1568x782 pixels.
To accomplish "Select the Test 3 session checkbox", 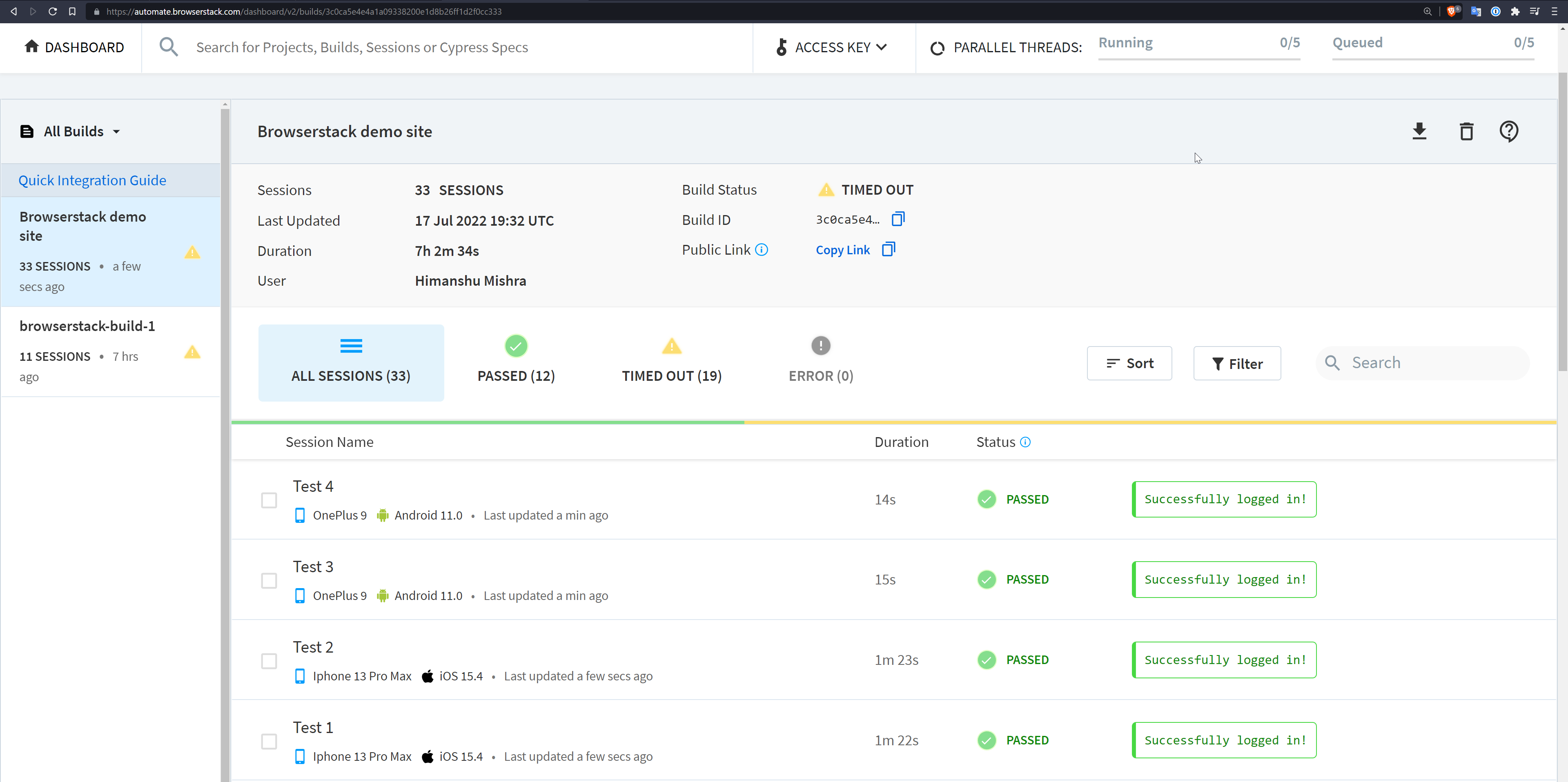I will (x=268, y=580).
